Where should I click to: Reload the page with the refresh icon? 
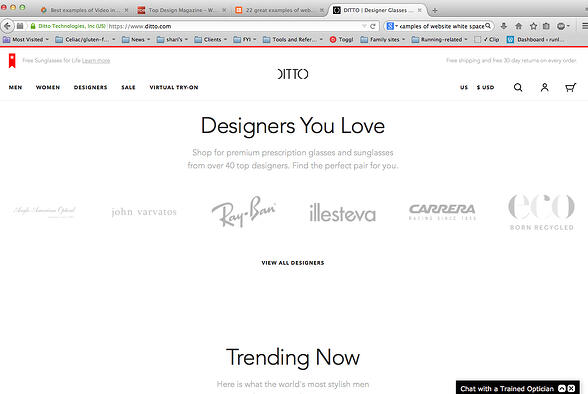[x=373, y=26]
